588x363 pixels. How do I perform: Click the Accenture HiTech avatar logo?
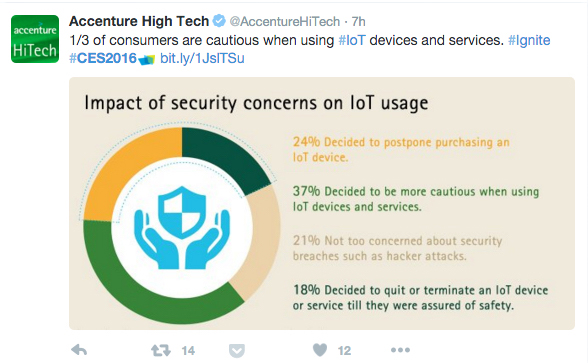click(x=35, y=39)
